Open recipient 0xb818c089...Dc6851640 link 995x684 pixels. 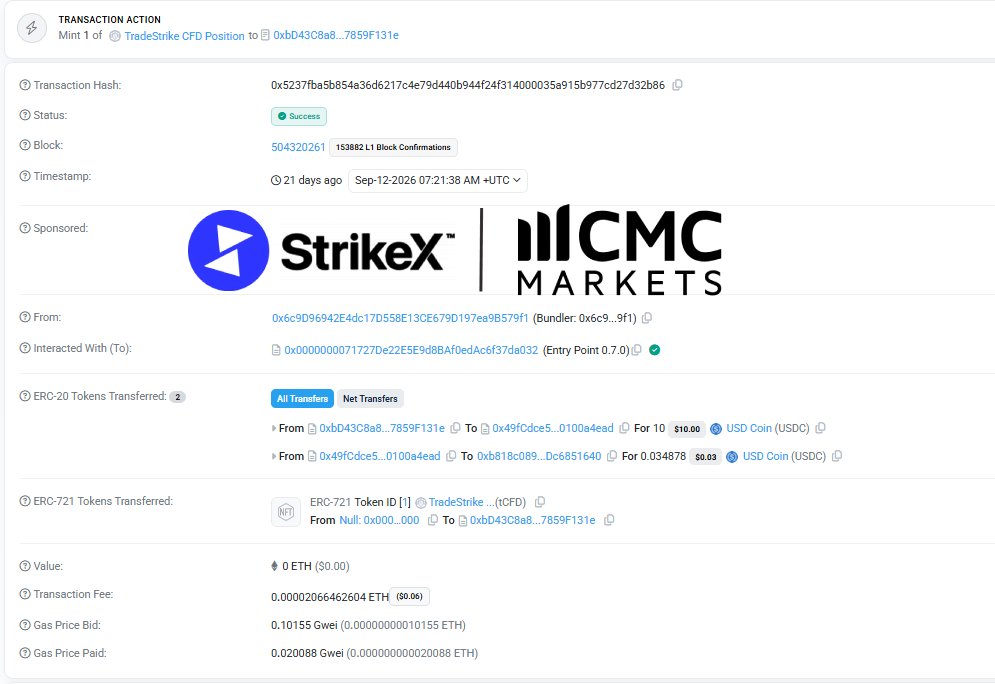tap(539, 456)
